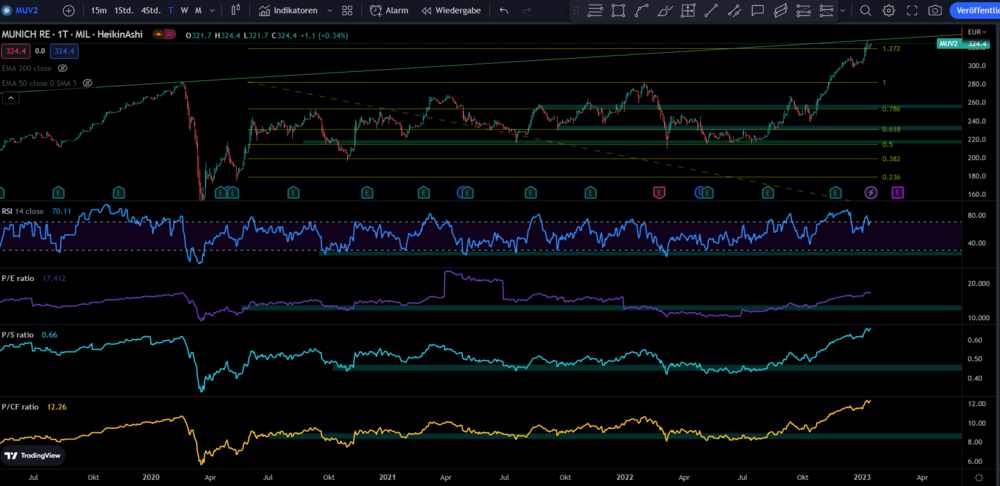Open the candlestick chart type selector
1000x486 pixels.
coord(236,11)
